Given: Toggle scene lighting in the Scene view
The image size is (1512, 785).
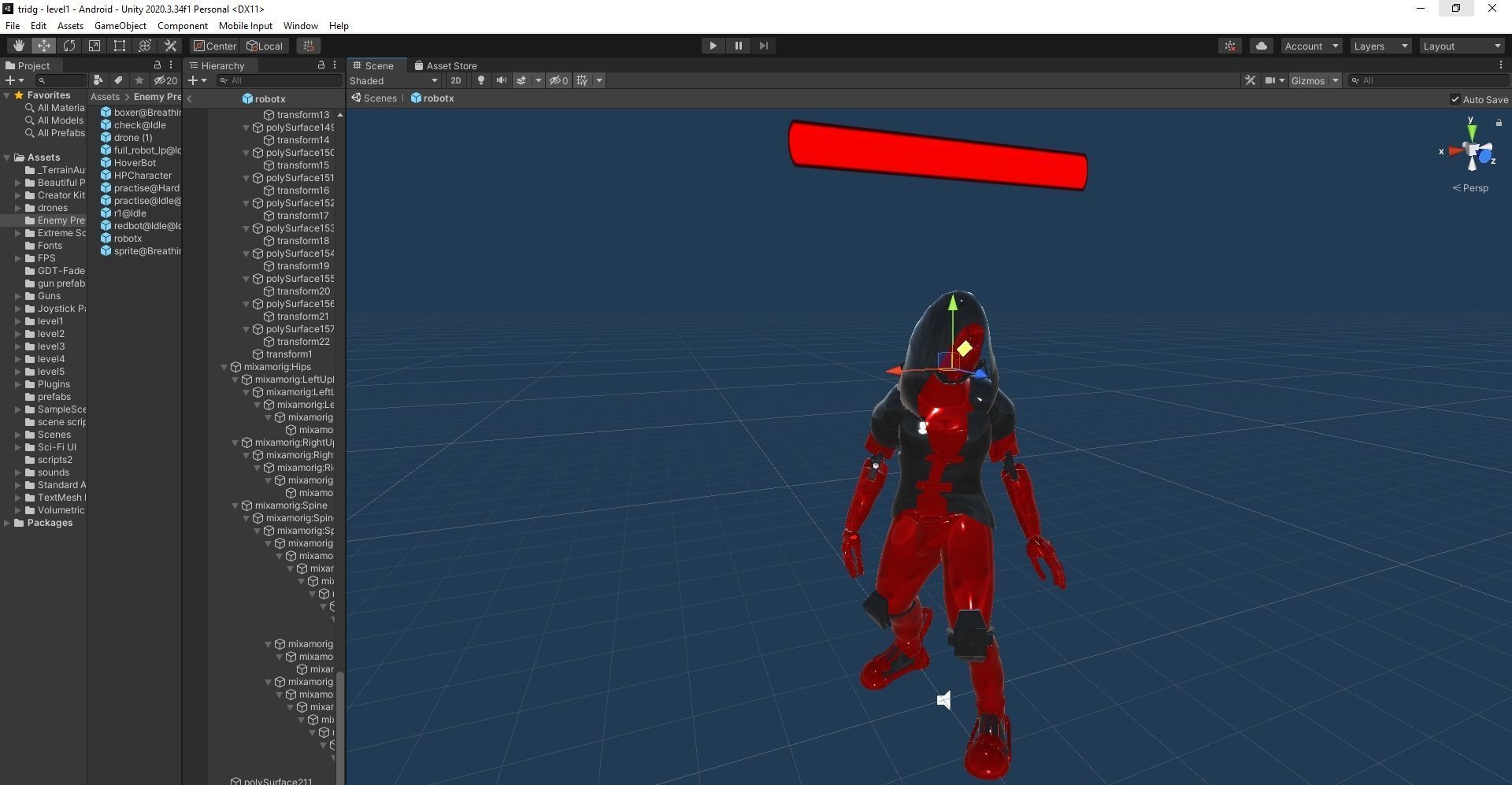Looking at the screenshot, I should pyautogui.click(x=480, y=80).
